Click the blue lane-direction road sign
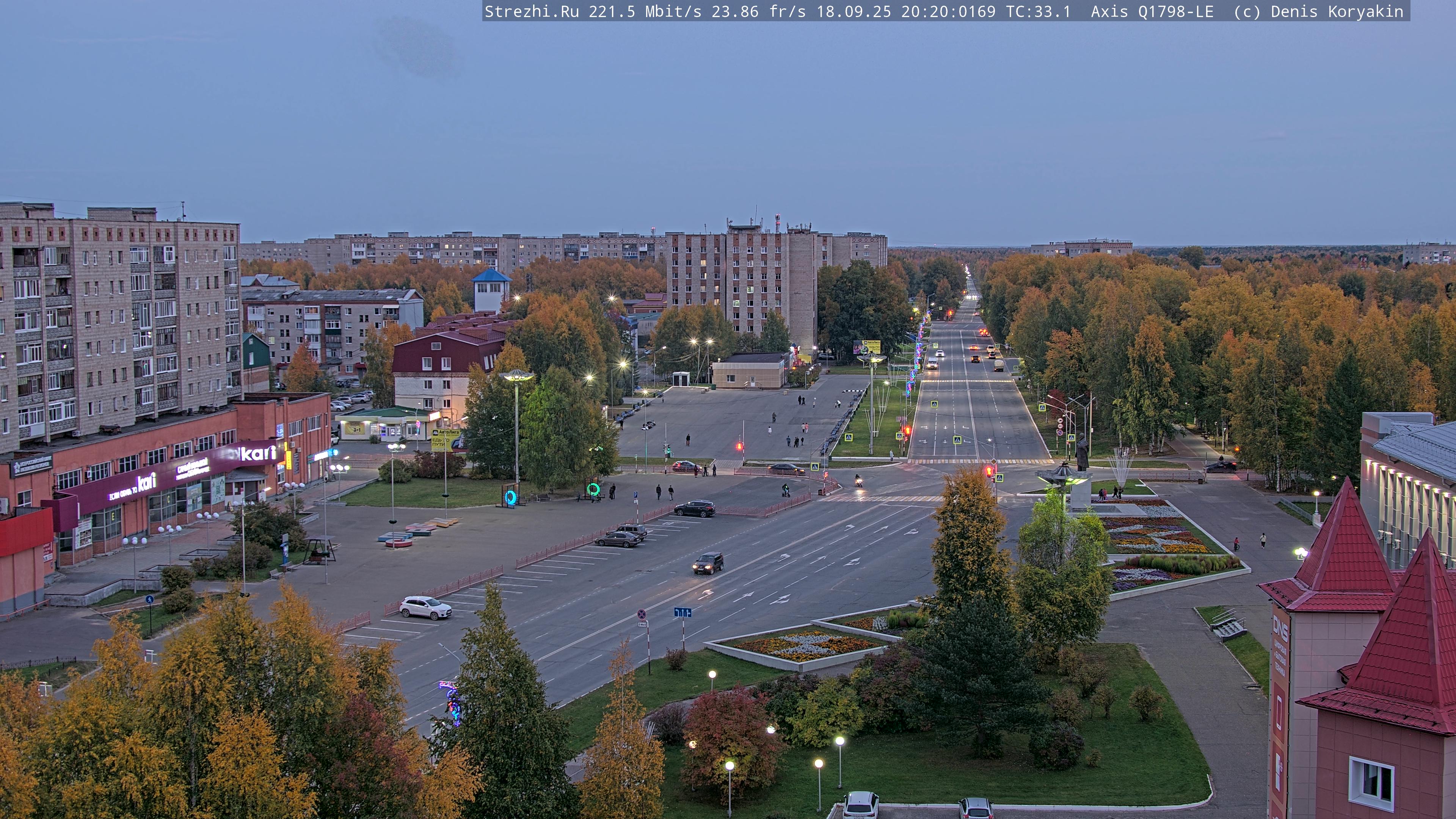This screenshot has height=819, width=1456. click(x=683, y=612)
